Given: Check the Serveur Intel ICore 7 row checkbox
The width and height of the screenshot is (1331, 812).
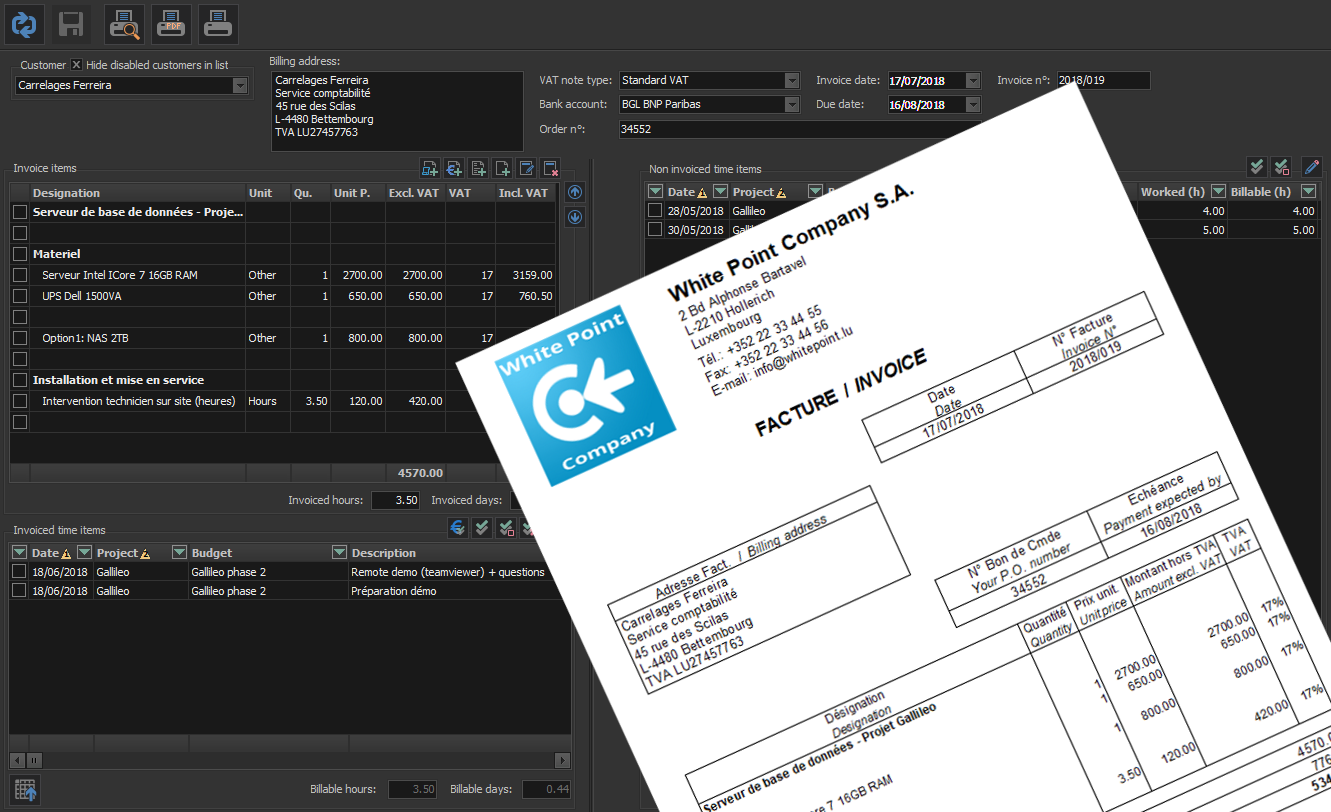Looking at the screenshot, I should [20, 275].
